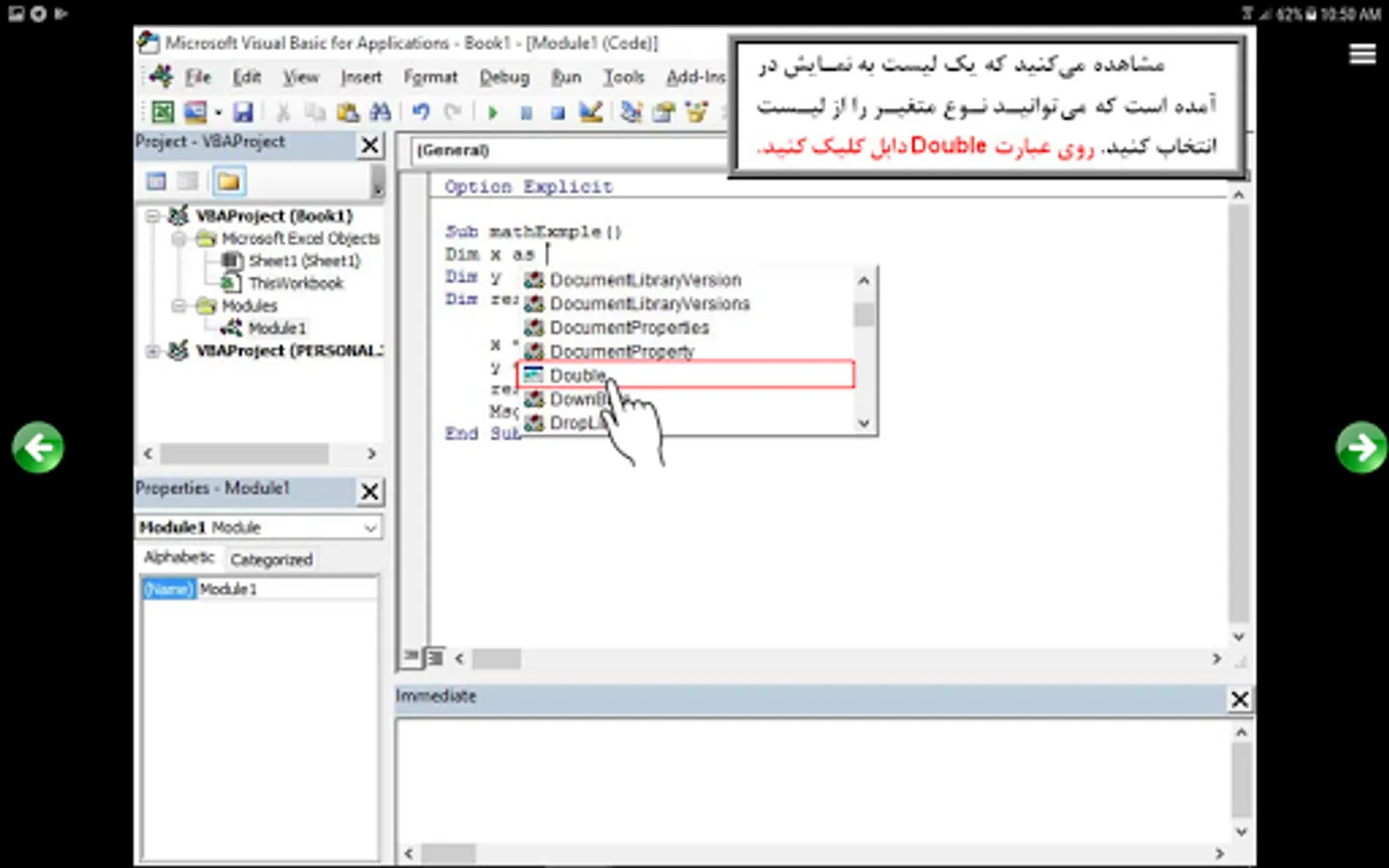This screenshot has height=868, width=1389.
Task: Click the Copy toolbar icon
Action: [314, 113]
